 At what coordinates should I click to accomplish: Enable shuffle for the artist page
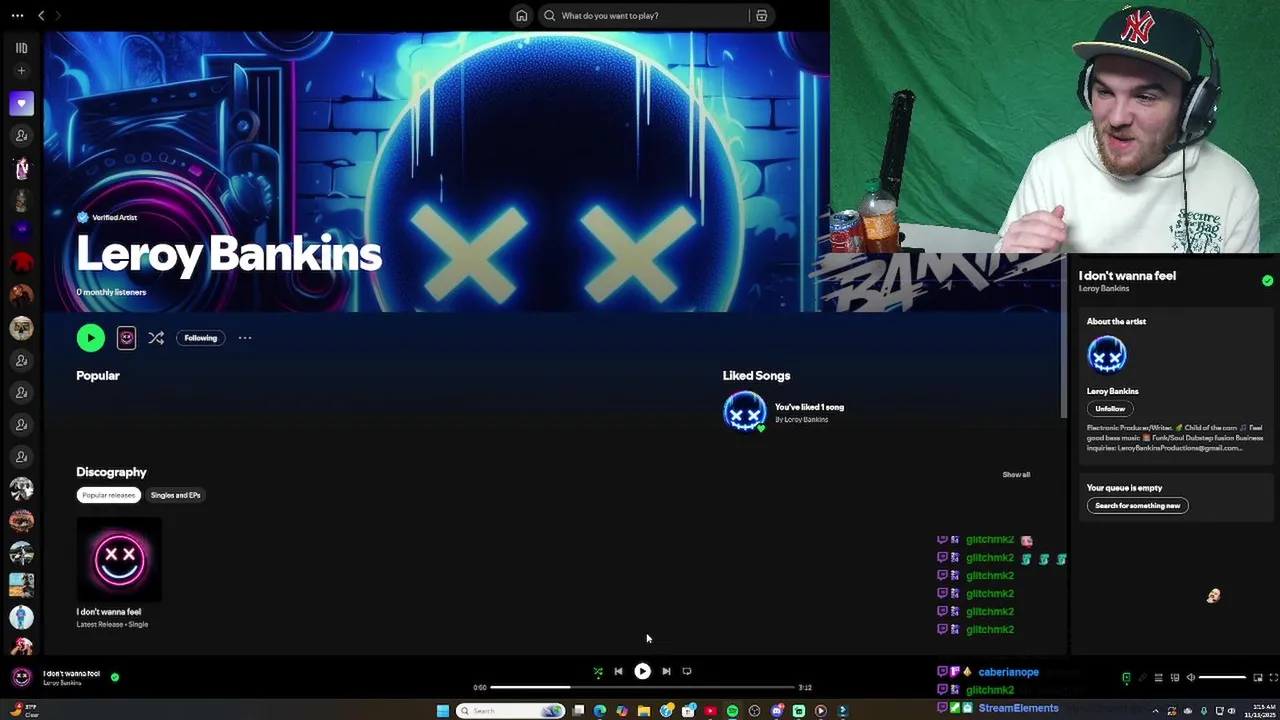(x=156, y=338)
